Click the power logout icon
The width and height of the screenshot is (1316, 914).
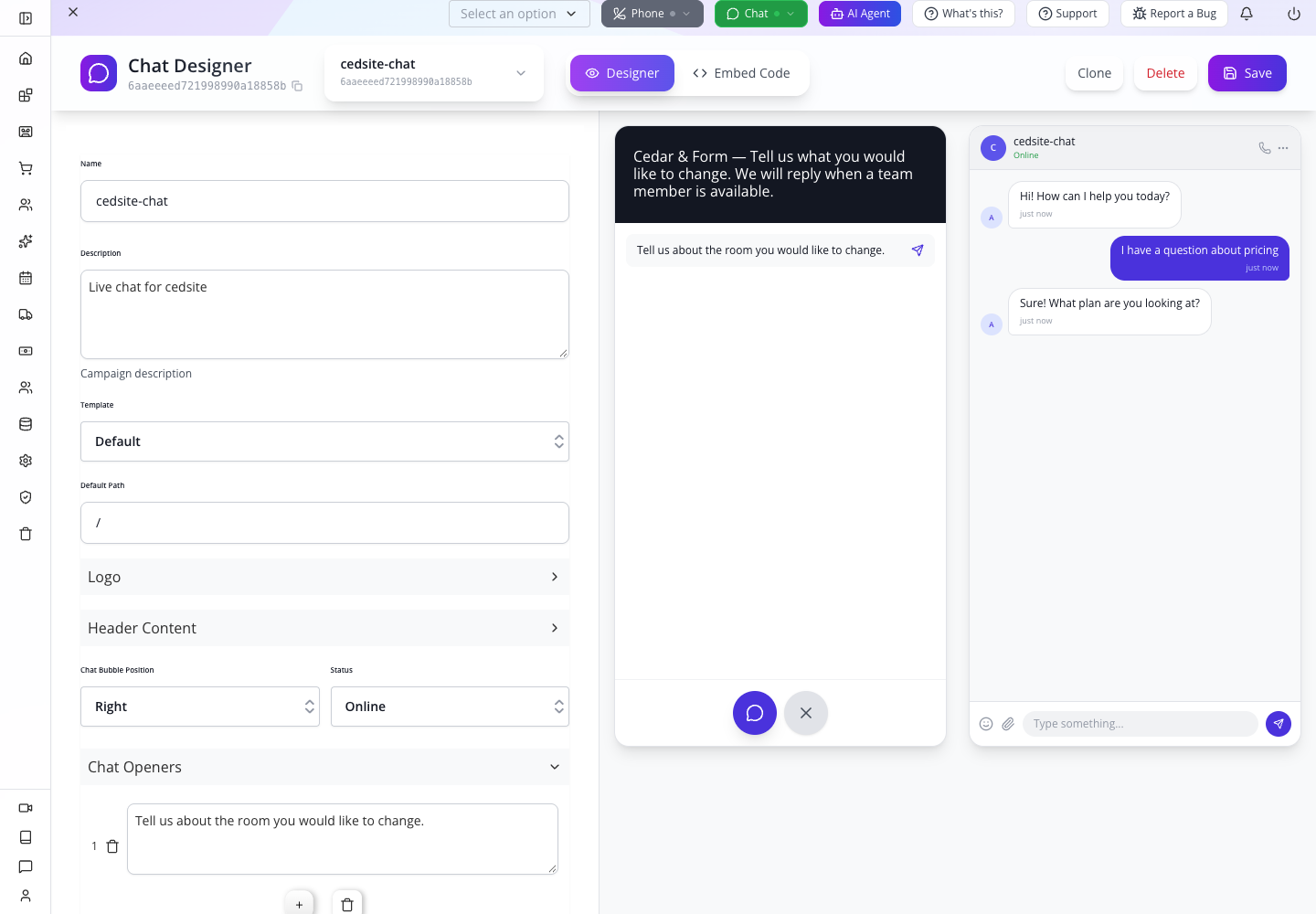1294,14
